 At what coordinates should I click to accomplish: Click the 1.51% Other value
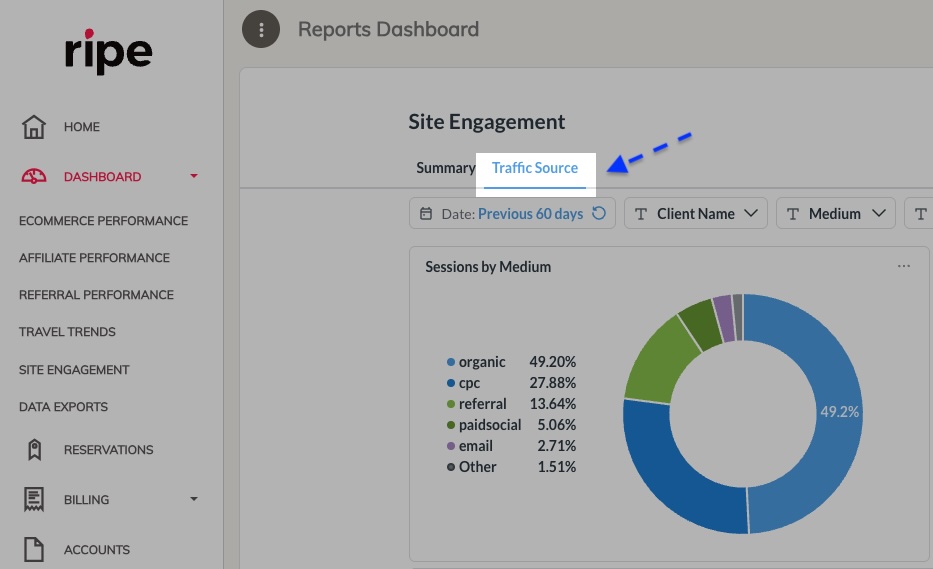[x=556, y=467]
